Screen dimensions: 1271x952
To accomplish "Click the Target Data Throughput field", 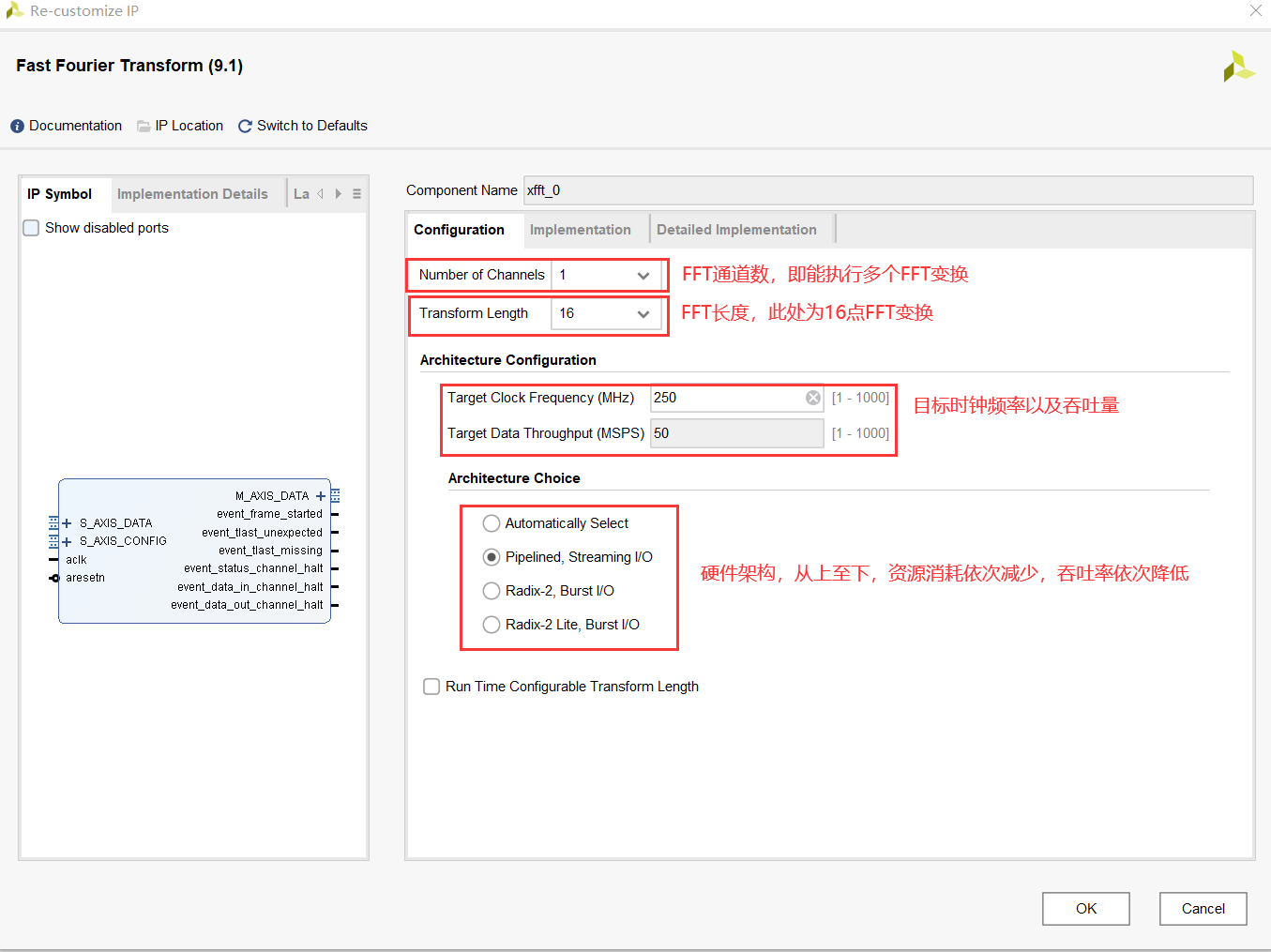I will point(737,433).
